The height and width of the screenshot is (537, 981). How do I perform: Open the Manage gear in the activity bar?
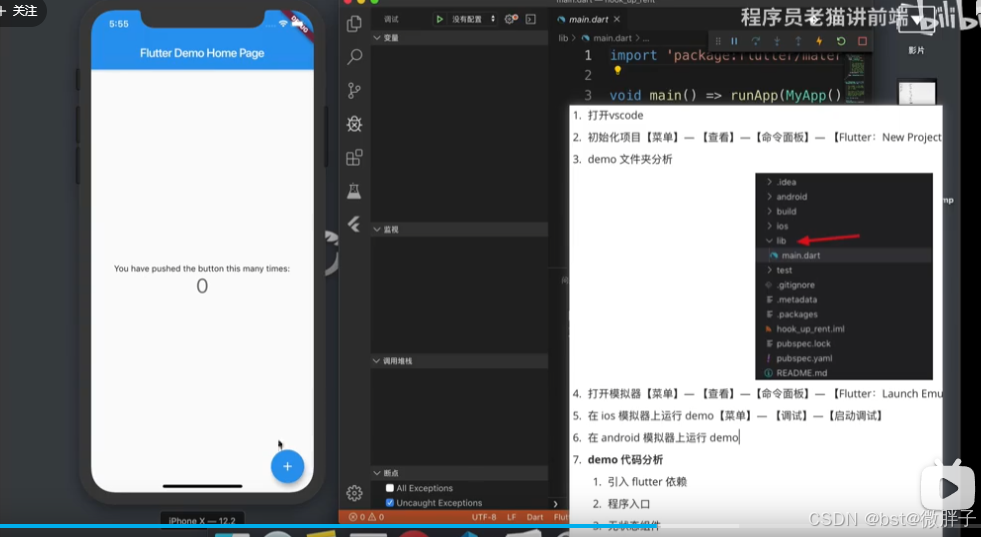coord(354,493)
